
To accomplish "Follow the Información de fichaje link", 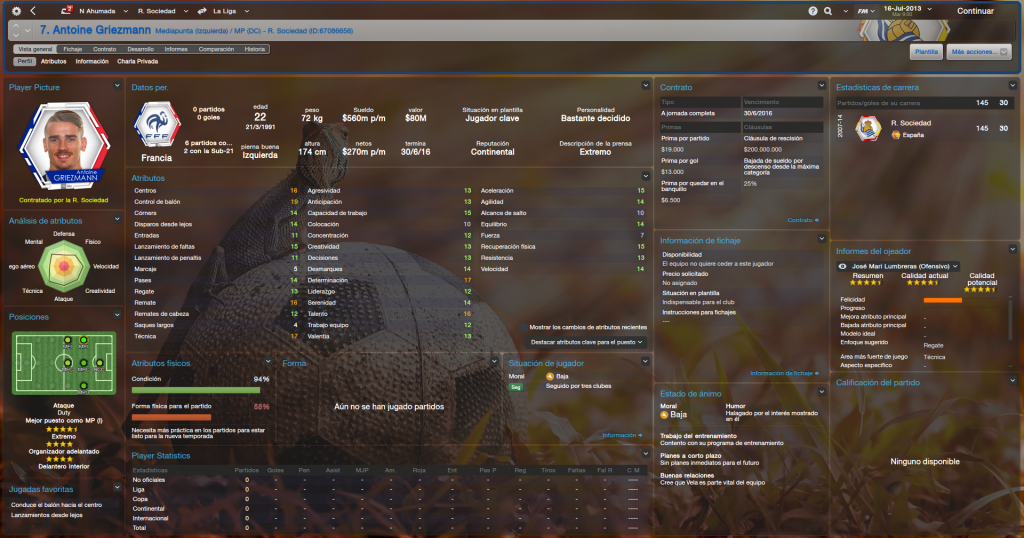I will 784,373.
